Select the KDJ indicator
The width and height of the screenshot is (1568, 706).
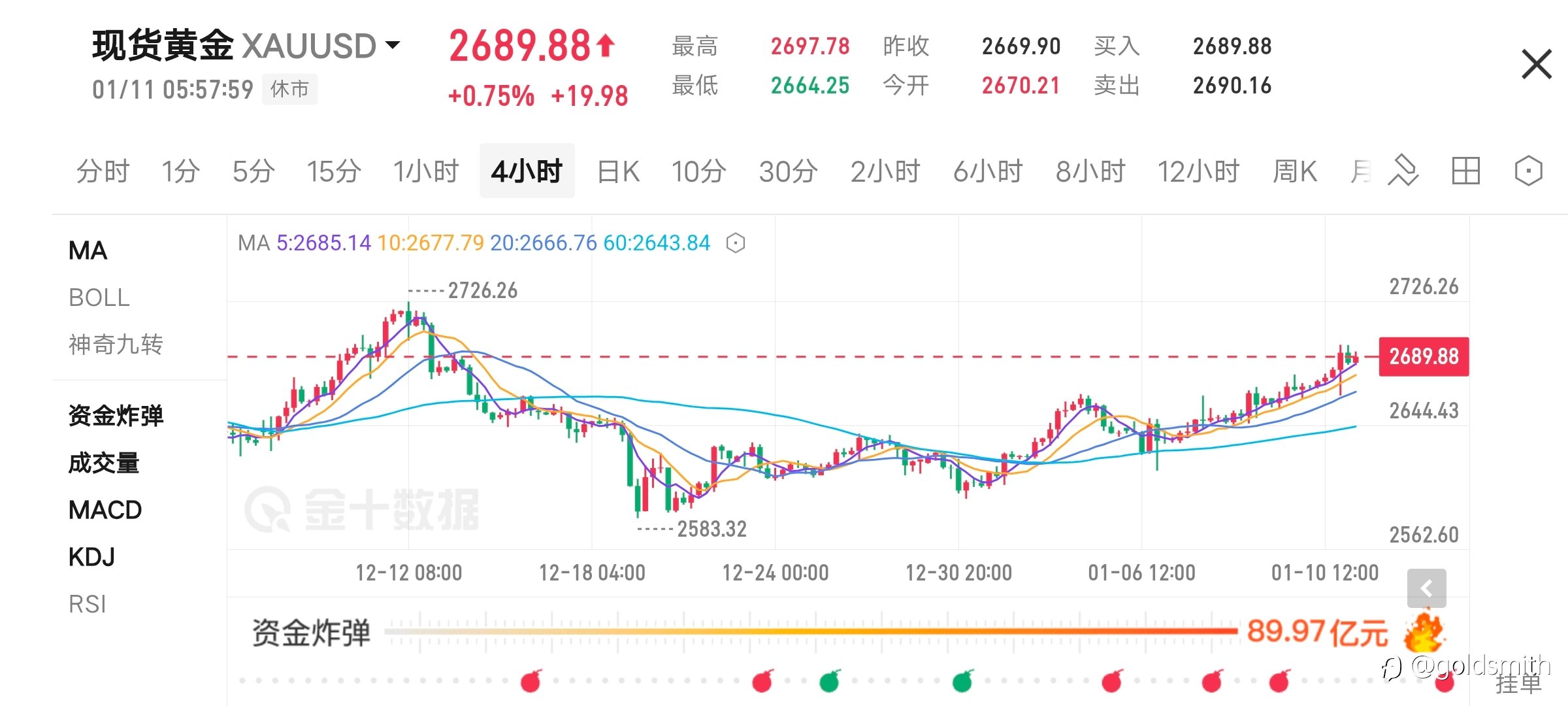pos(91,557)
